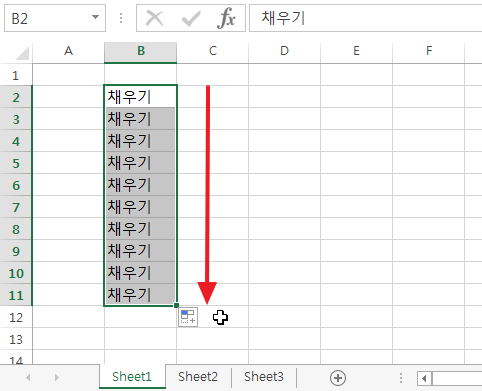Screen dimensions: 482x391
Task: Click cell B11 containing 채우기
Action: (x=140, y=295)
